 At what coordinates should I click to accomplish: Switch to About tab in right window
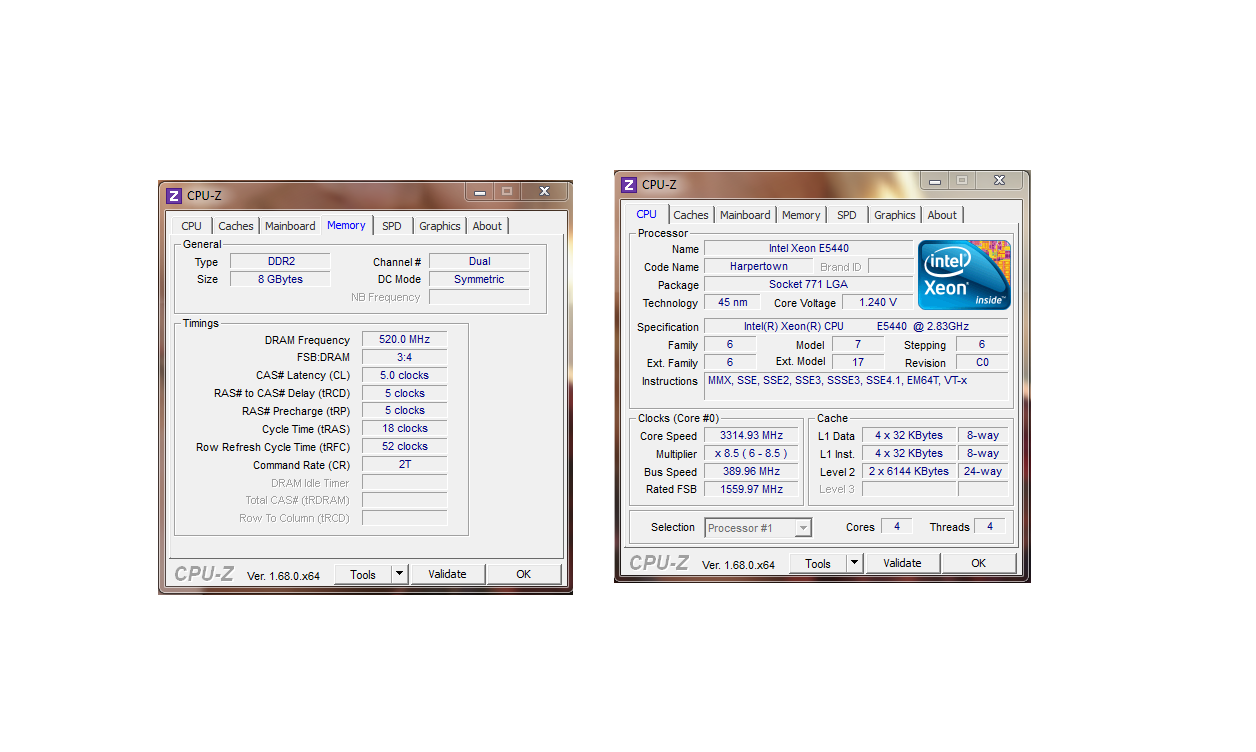pyautogui.click(x=942, y=215)
